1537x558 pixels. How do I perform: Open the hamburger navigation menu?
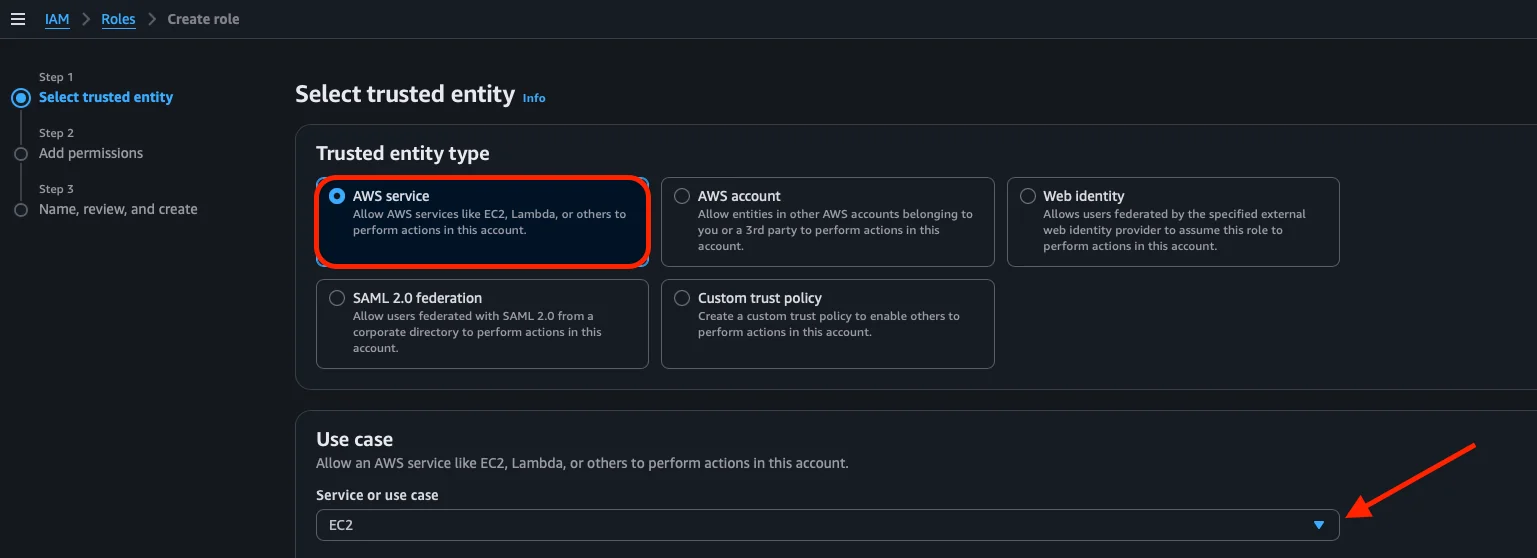(x=17, y=19)
